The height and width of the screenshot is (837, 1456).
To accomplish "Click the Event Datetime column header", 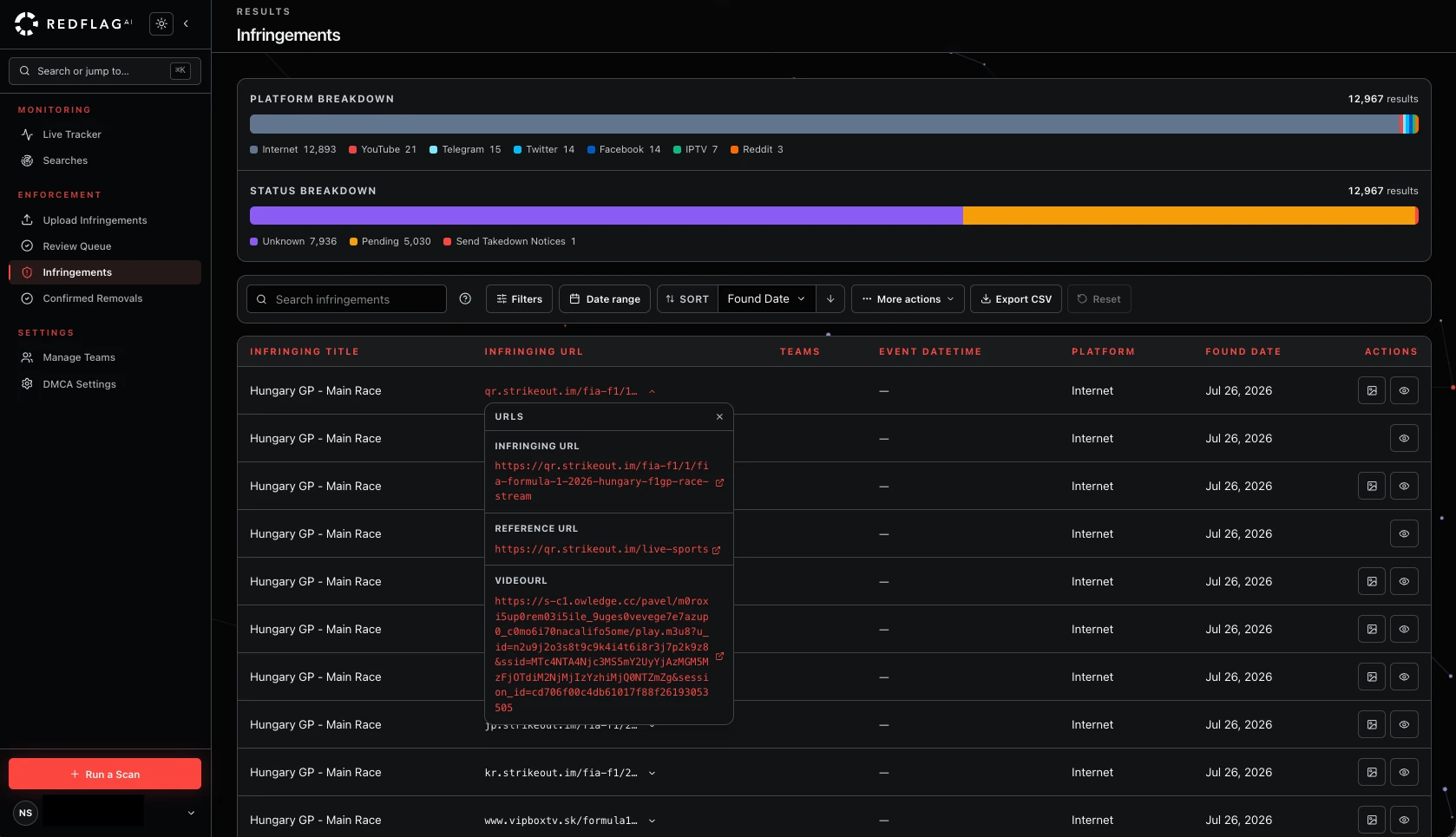I will point(930,352).
